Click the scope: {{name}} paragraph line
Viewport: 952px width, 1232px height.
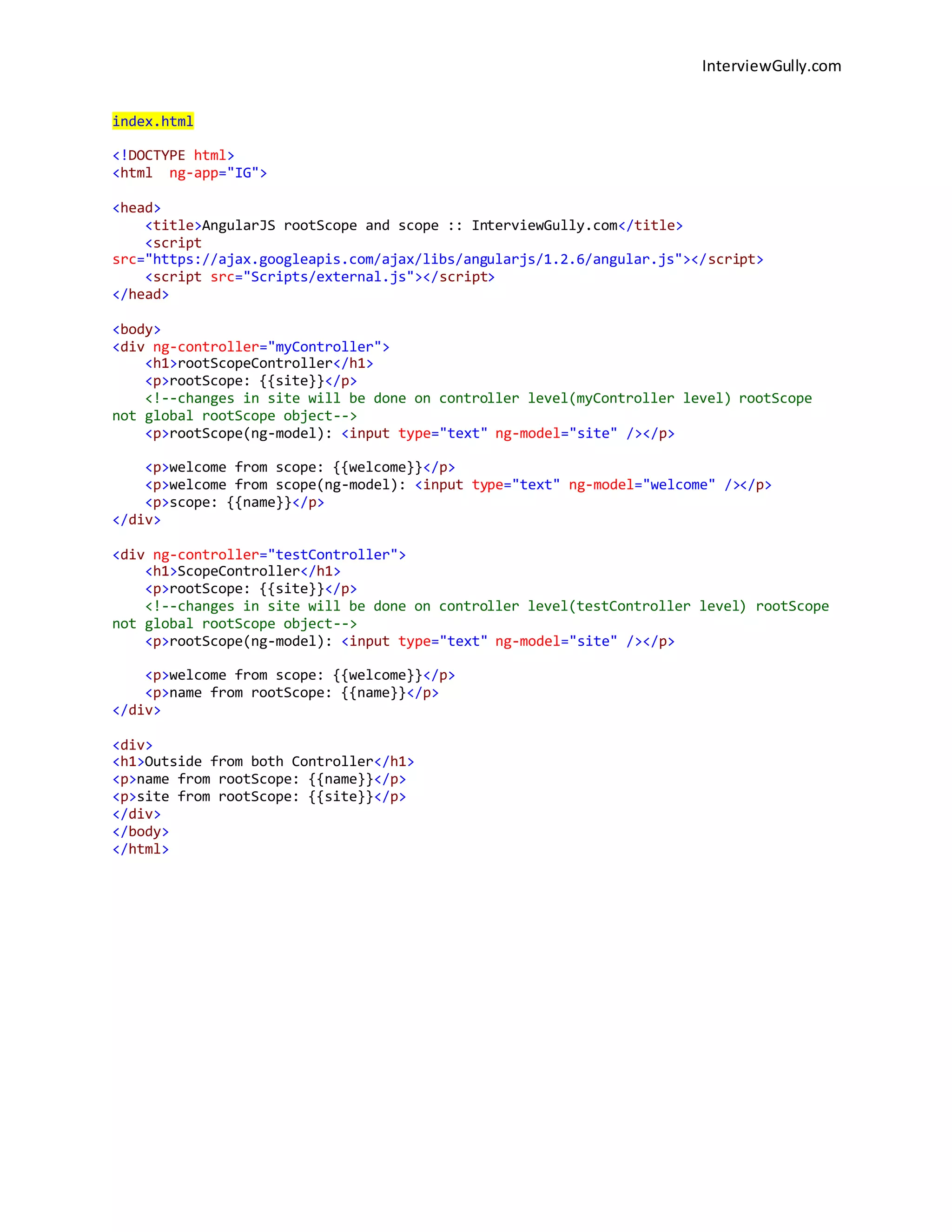coord(235,502)
